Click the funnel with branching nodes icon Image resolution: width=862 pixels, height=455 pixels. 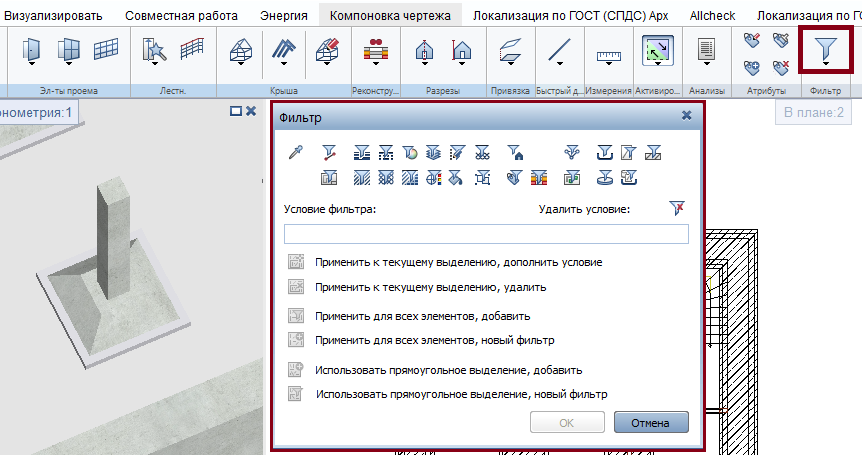tap(572, 152)
